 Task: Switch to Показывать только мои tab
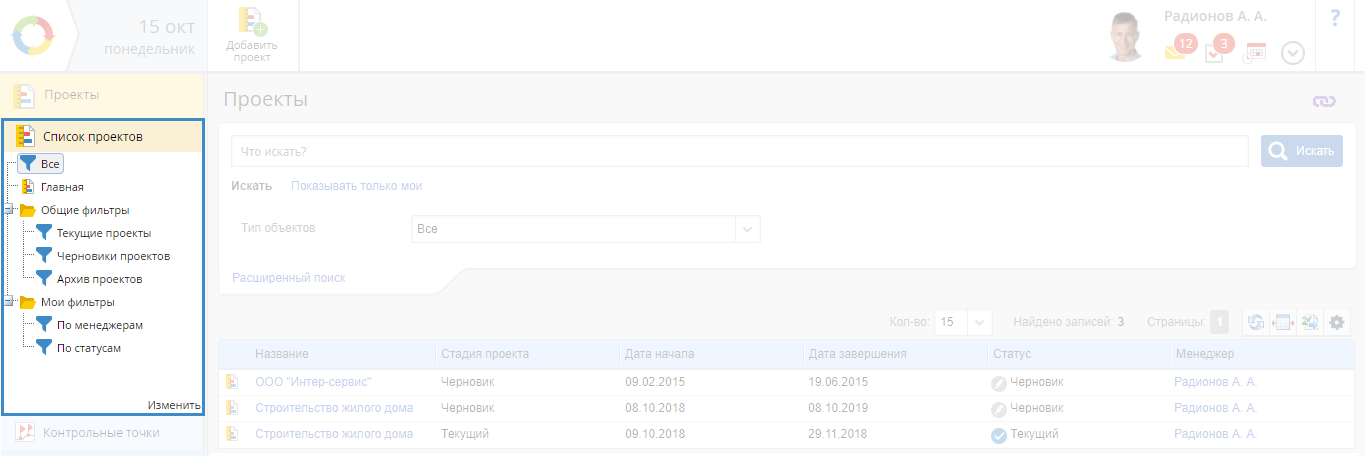tap(356, 186)
